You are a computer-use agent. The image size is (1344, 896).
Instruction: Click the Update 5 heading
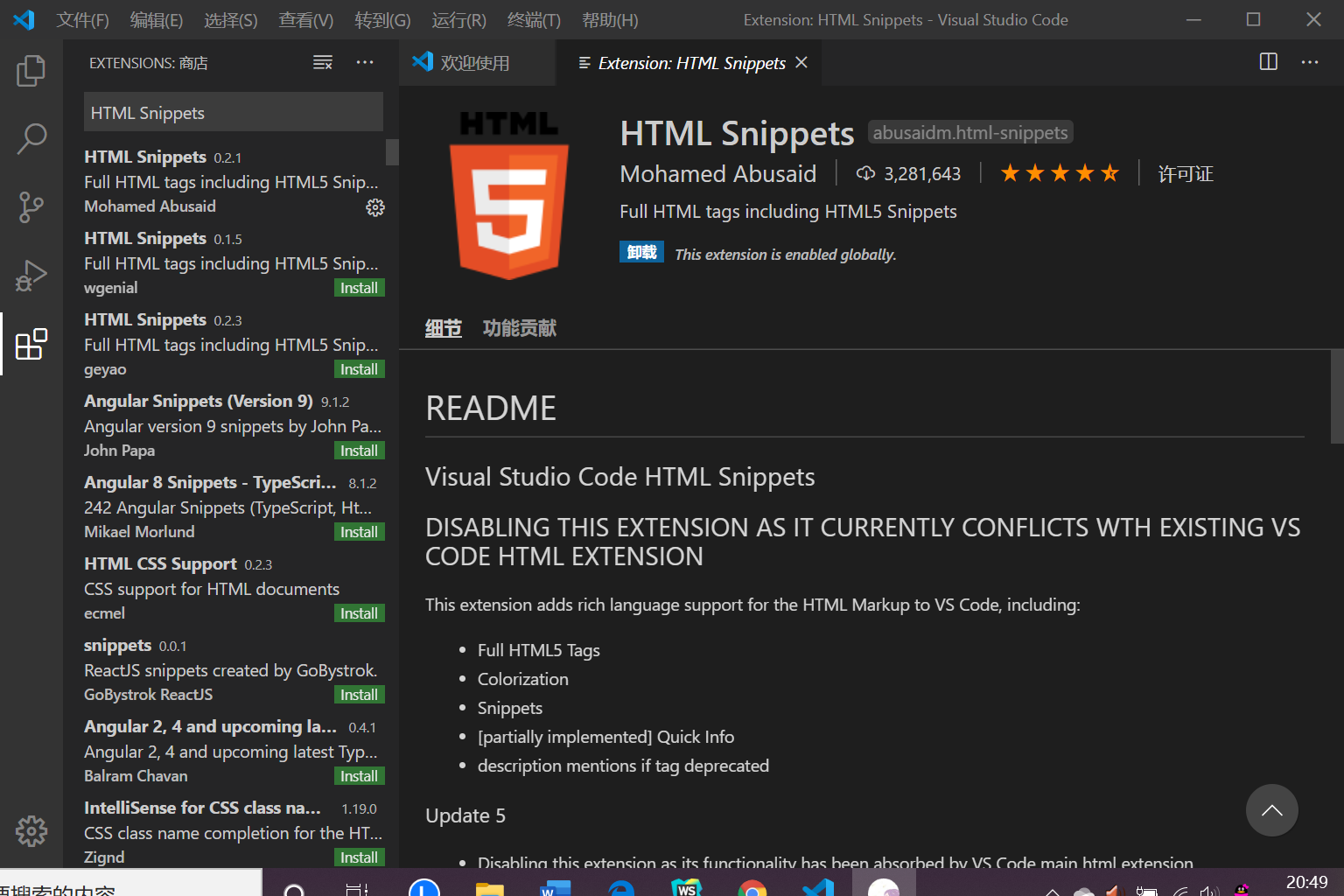[x=465, y=815]
